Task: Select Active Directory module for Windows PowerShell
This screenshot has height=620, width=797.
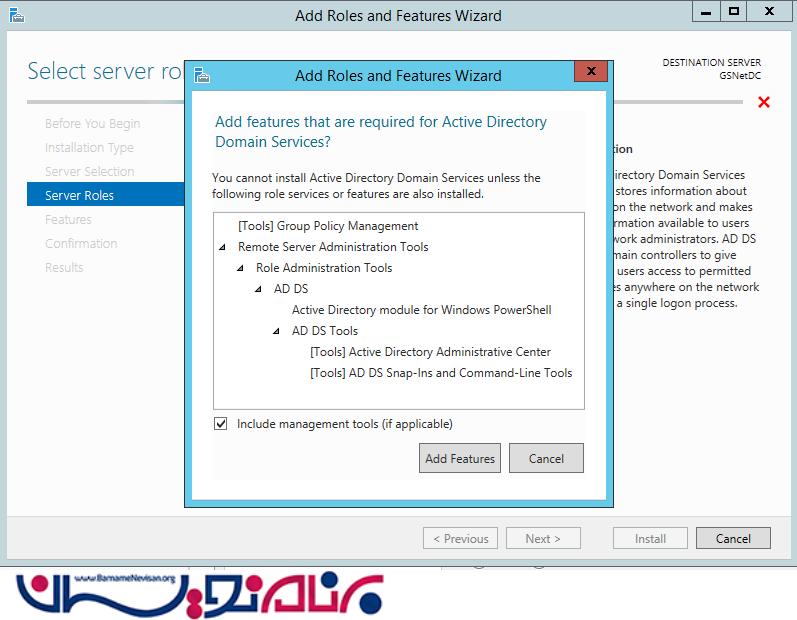Action: (421, 309)
